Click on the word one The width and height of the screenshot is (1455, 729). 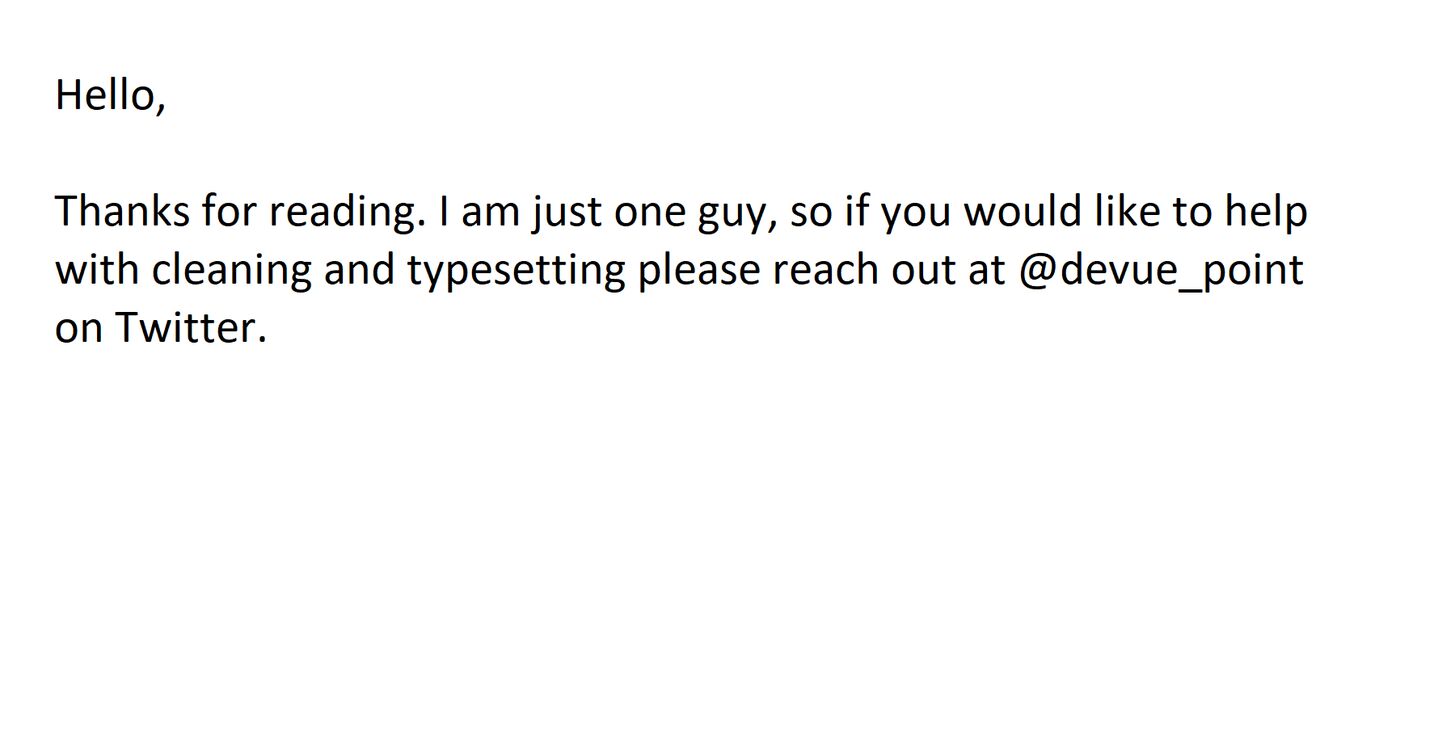(649, 212)
